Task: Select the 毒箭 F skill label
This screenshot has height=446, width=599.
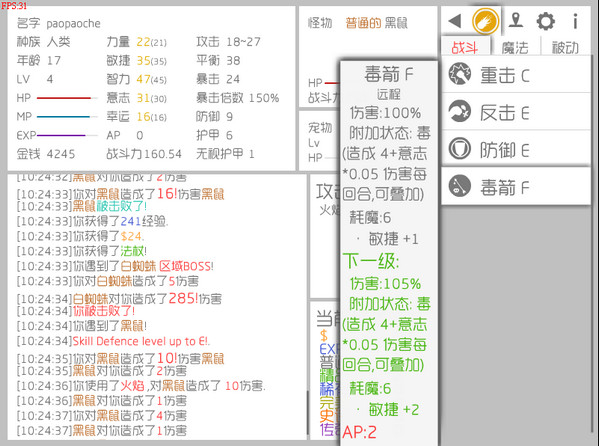Action: [505, 188]
